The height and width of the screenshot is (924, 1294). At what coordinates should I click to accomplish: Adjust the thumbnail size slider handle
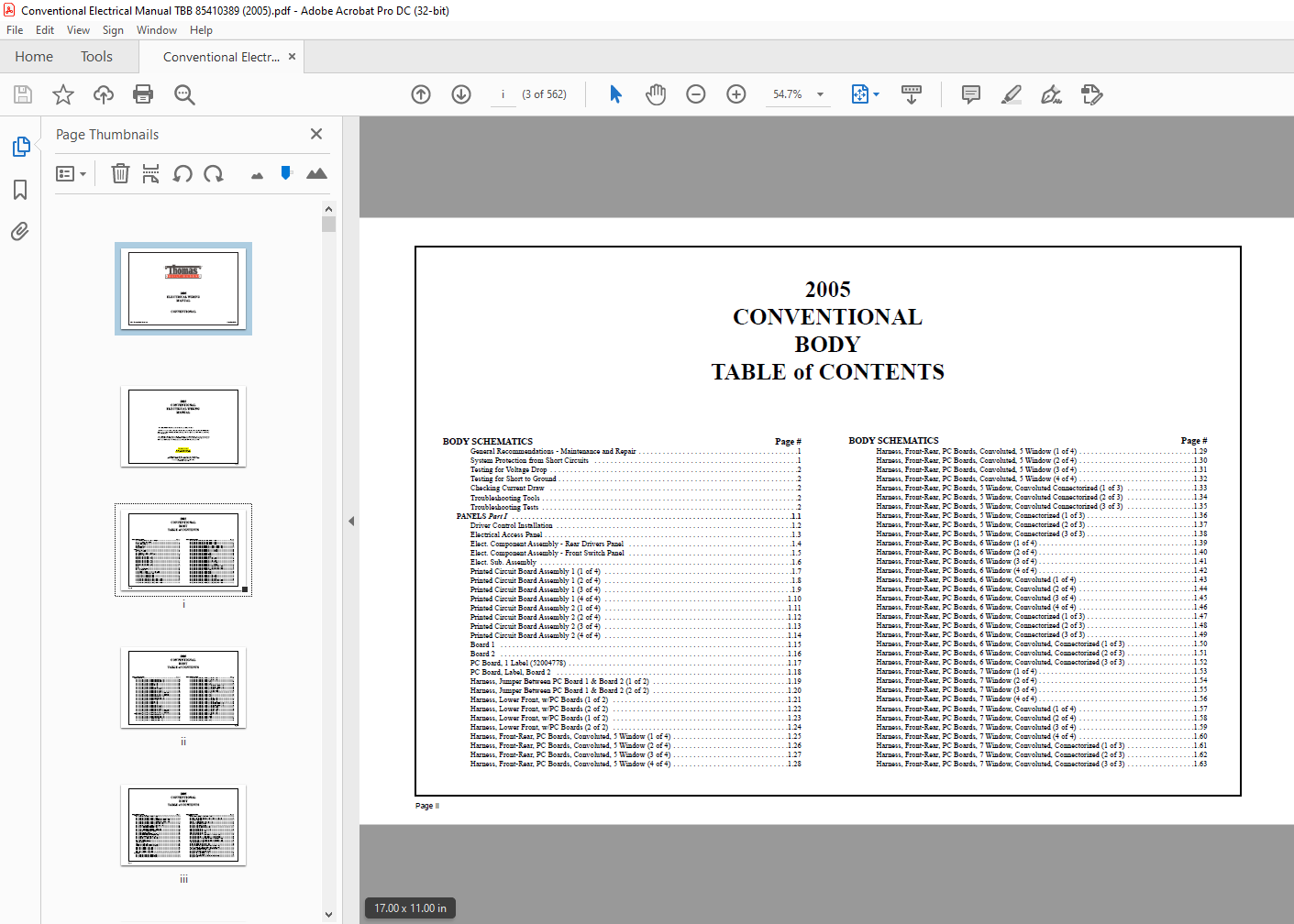(x=286, y=172)
